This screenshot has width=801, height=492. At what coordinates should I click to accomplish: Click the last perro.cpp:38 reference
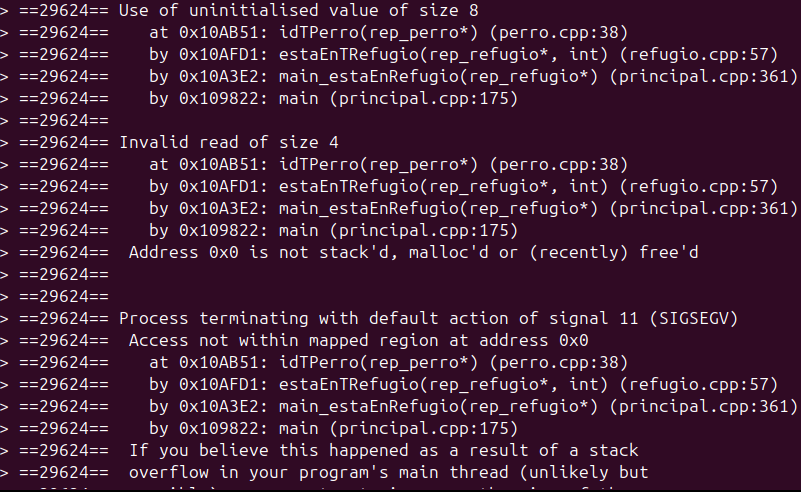[558, 363]
